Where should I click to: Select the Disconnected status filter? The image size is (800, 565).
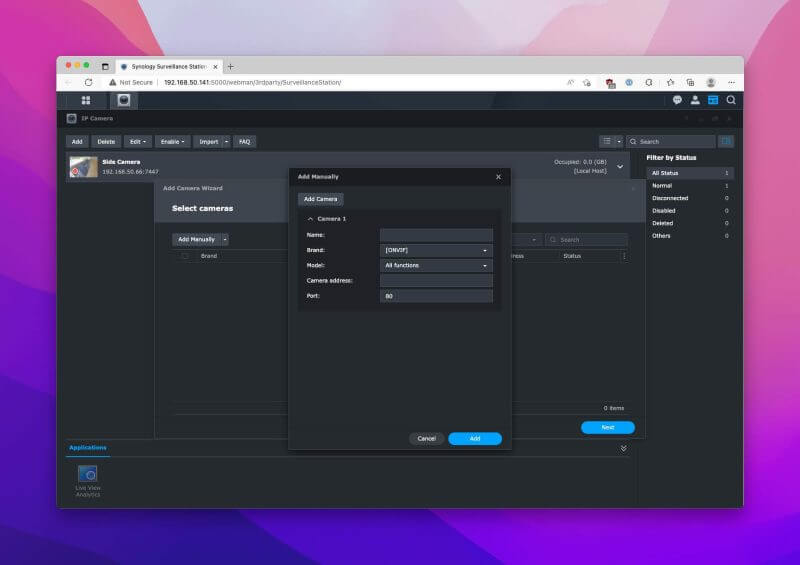coord(690,198)
